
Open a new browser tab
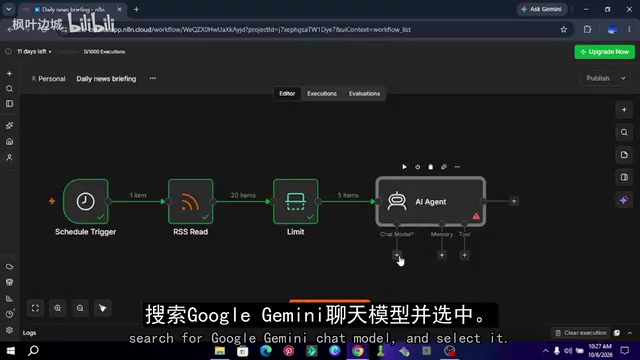pyautogui.click(x=136, y=9)
